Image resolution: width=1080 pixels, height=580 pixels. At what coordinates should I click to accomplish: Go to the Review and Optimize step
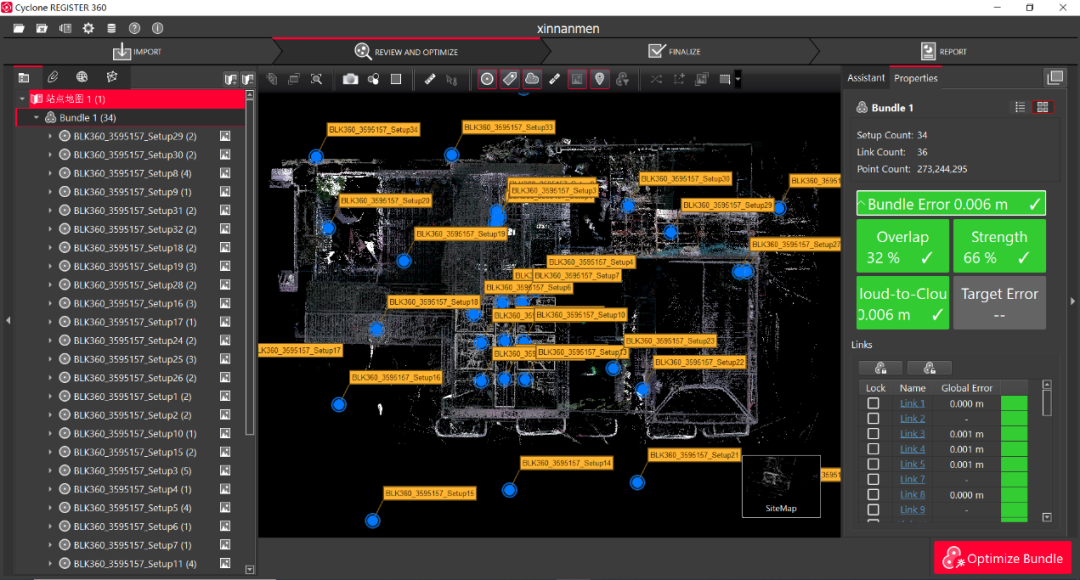click(x=406, y=52)
